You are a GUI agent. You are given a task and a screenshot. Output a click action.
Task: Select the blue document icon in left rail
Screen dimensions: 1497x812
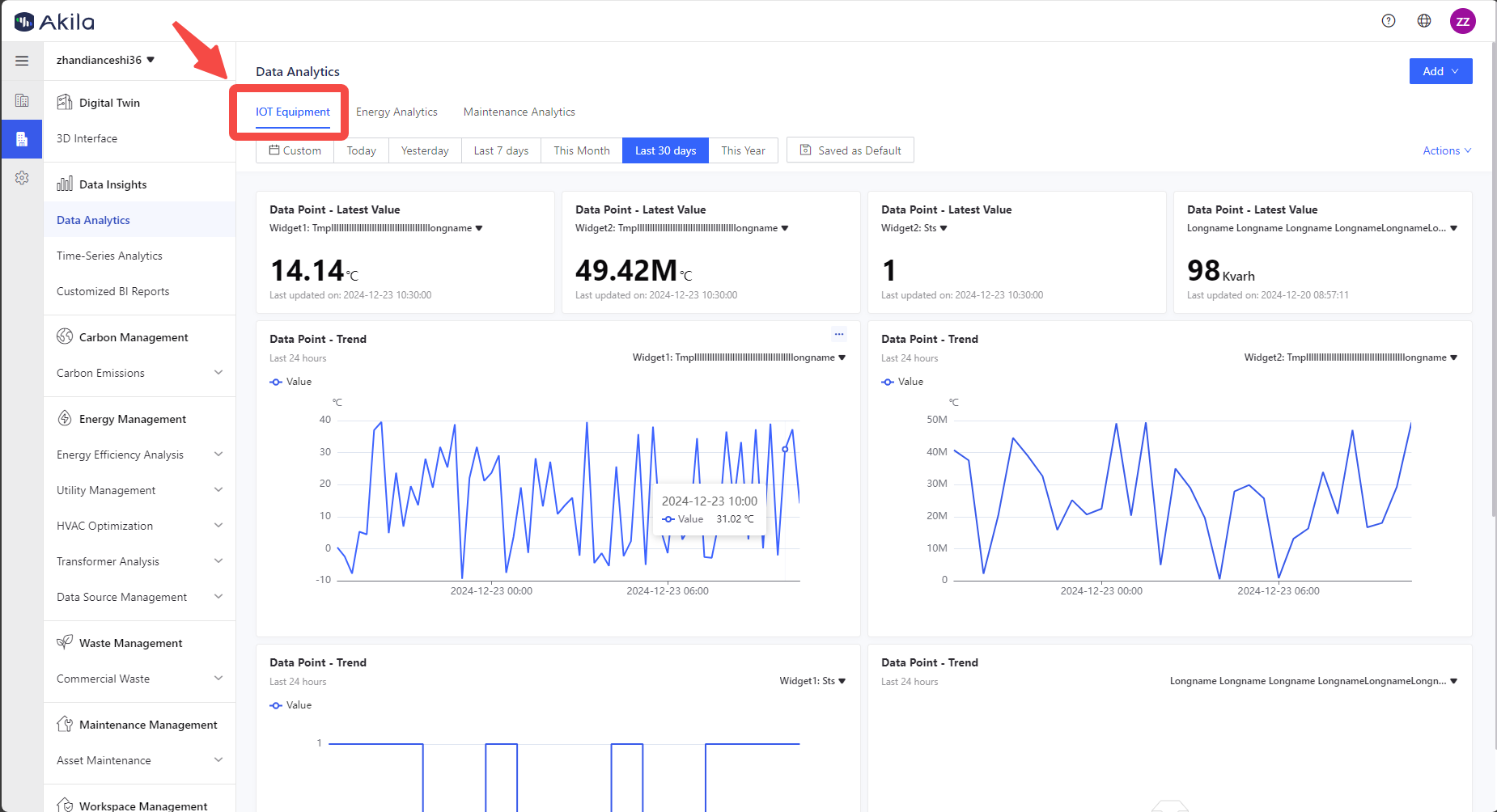pyautogui.click(x=22, y=139)
